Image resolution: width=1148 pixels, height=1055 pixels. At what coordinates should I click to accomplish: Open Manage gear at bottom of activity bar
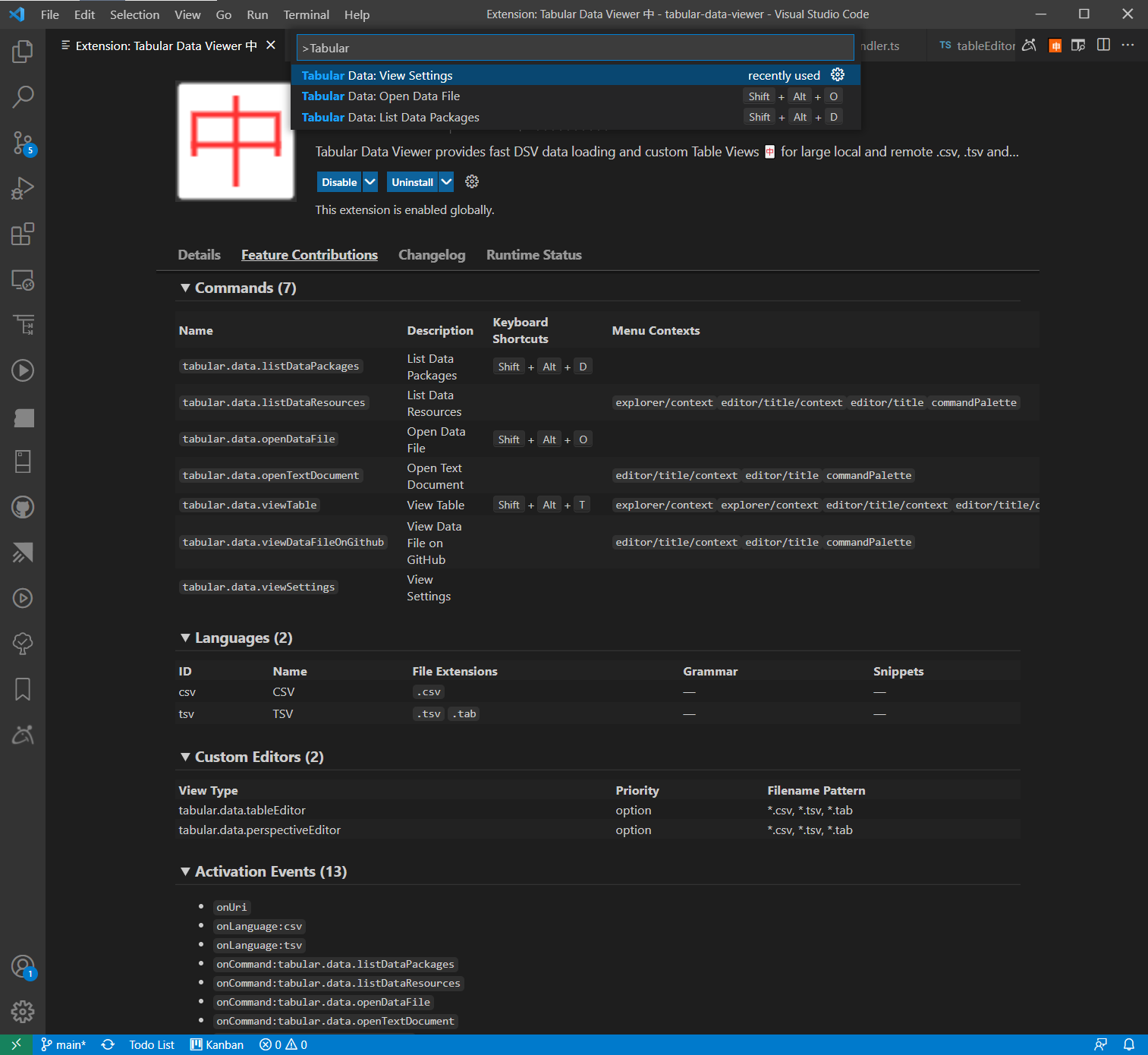pyautogui.click(x=23, y=1011)
